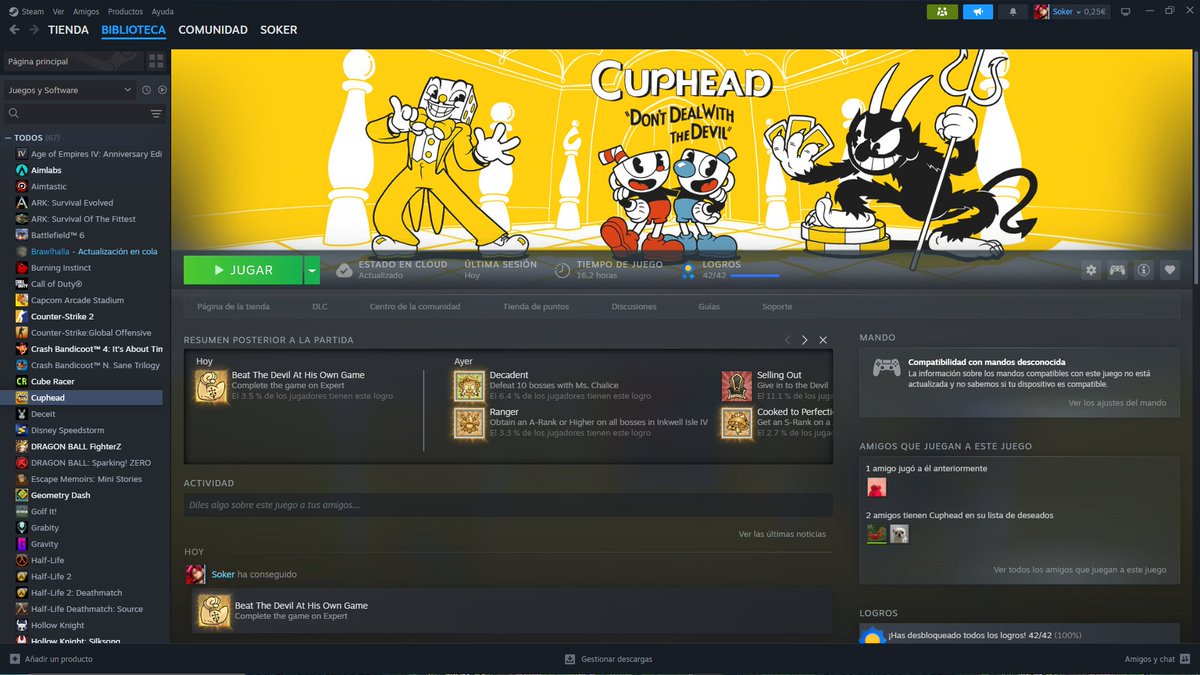Open the green friends group button
The image size is (1200, 675).
942,11
